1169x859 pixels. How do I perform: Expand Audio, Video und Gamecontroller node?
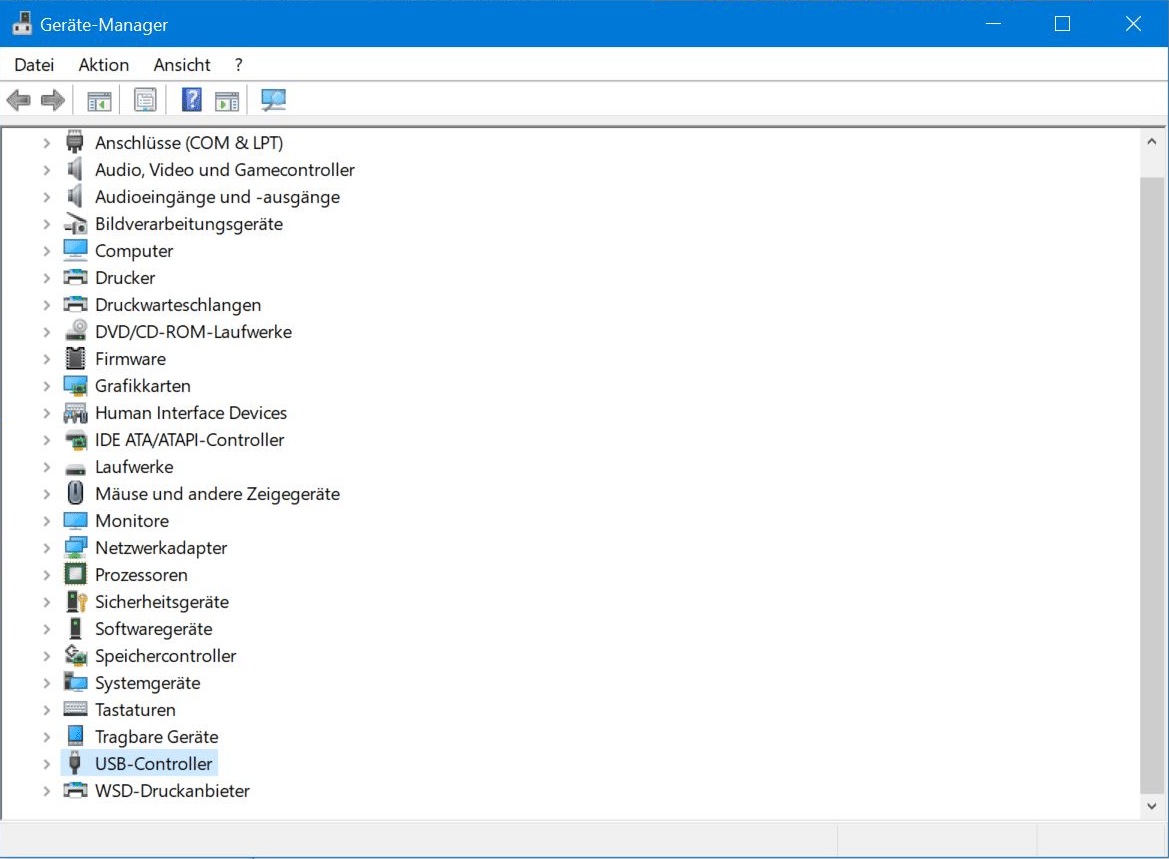[x=46, y=170]
